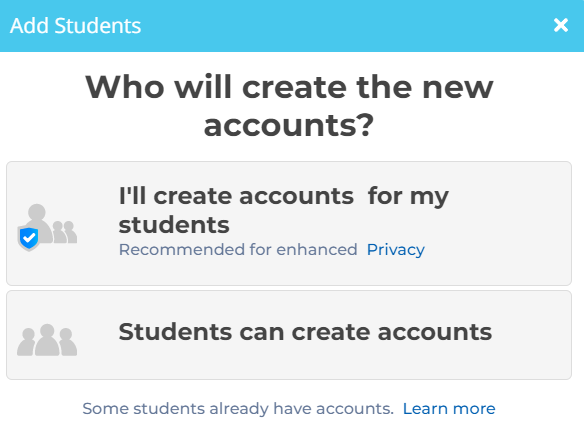Choose "I'll create accounts for my students"
This screenshot has width=584, height=441.
284,210
